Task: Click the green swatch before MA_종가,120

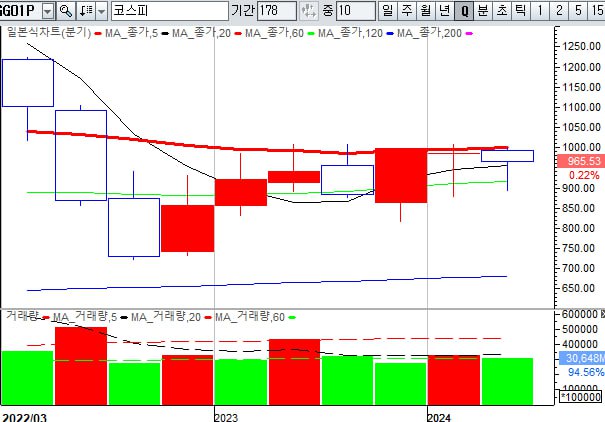Action: [311, 34]
